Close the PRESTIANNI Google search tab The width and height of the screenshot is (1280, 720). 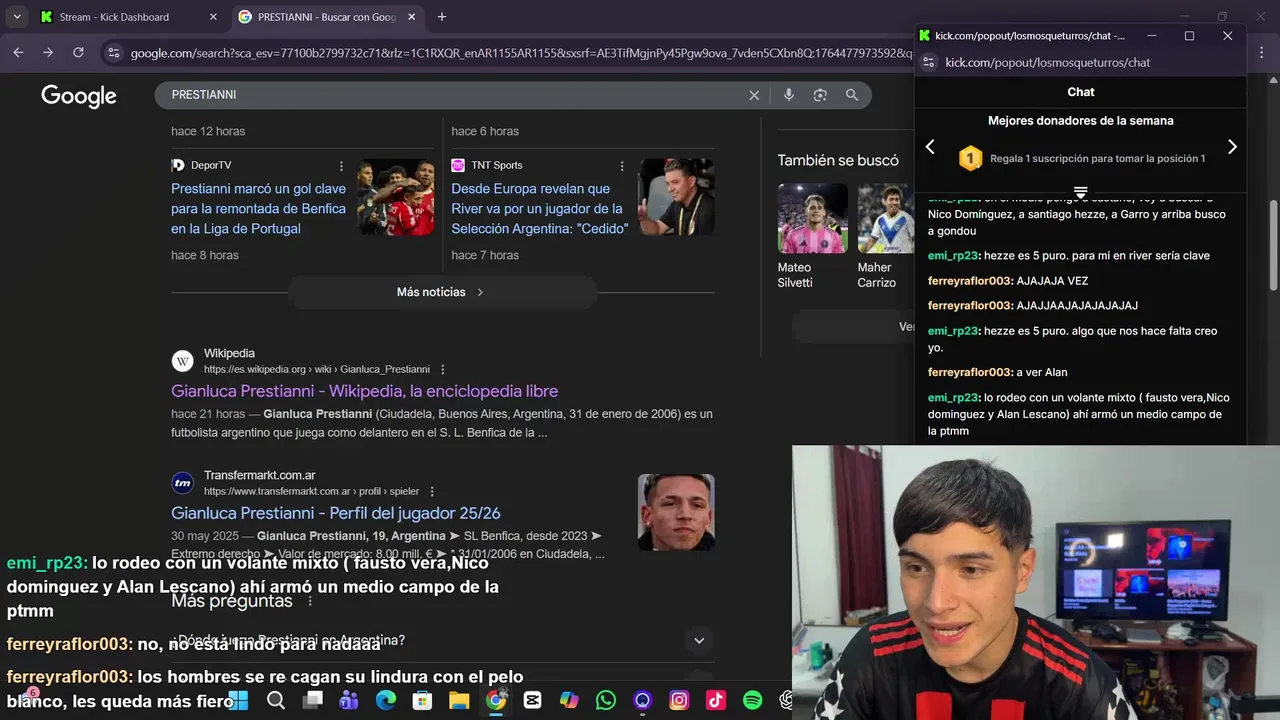click(x=411, y=17)
